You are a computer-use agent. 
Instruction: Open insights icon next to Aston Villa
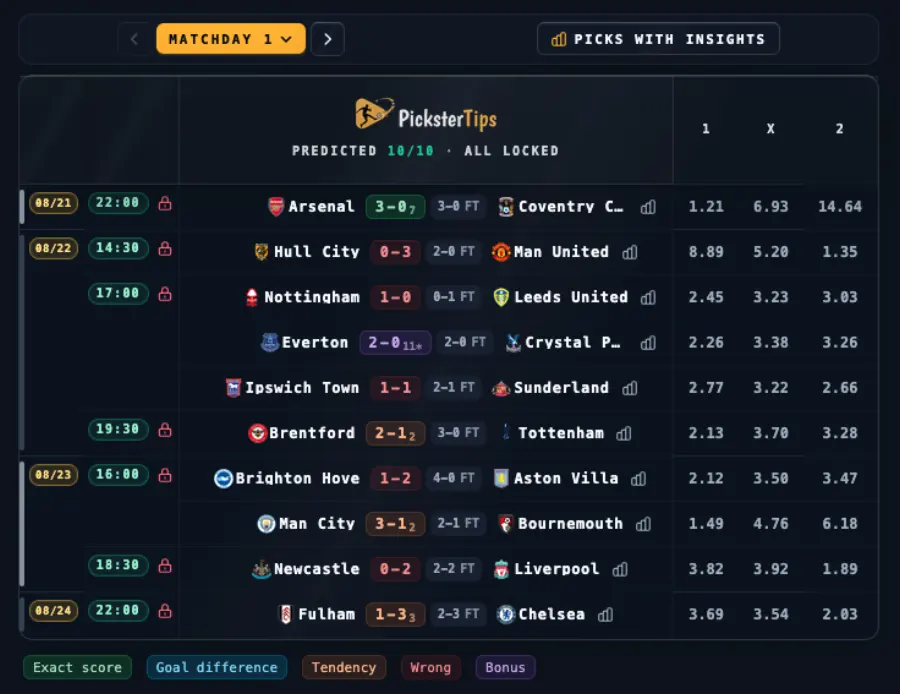coord(638,479)
